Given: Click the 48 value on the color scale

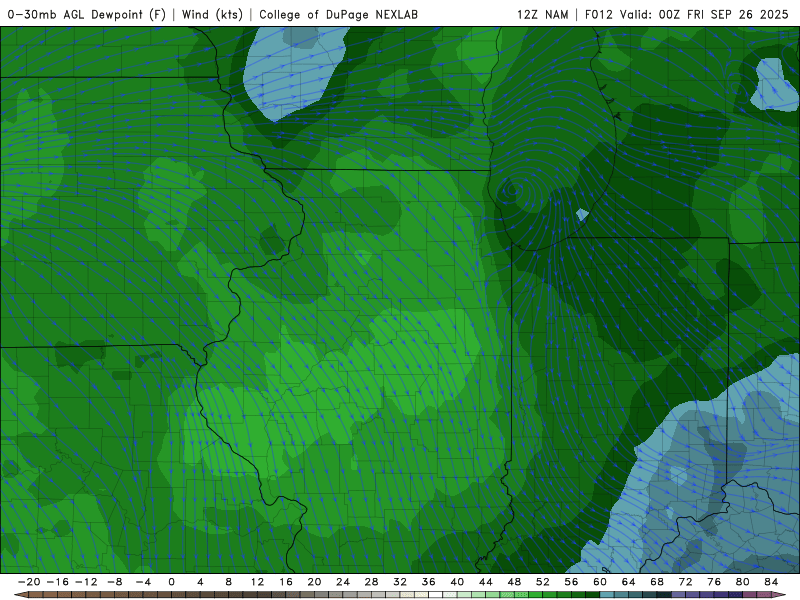Looking at the screenshot, I should (514, 582).
